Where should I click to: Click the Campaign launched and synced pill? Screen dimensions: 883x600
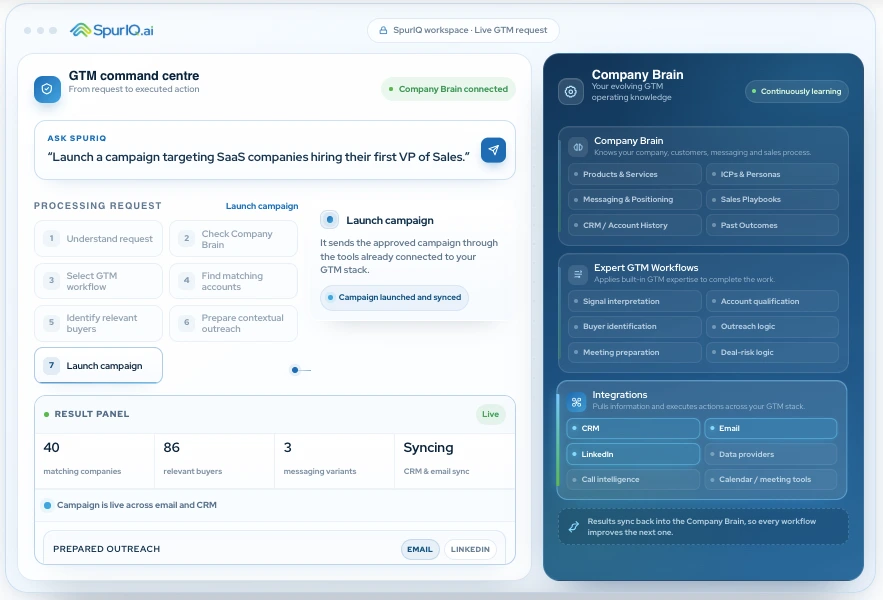pos(394,297)
